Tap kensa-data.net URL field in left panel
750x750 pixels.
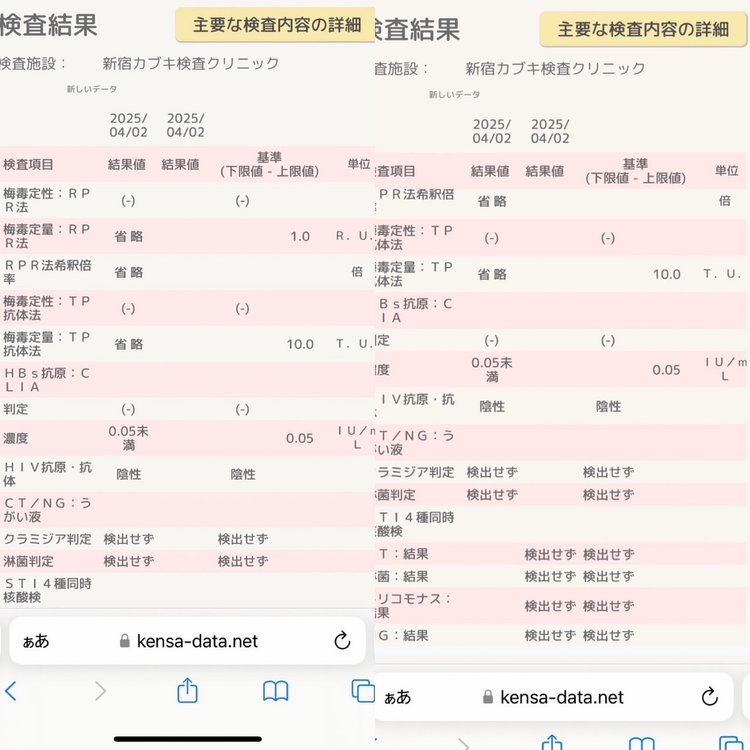click(x=198, y=641)
